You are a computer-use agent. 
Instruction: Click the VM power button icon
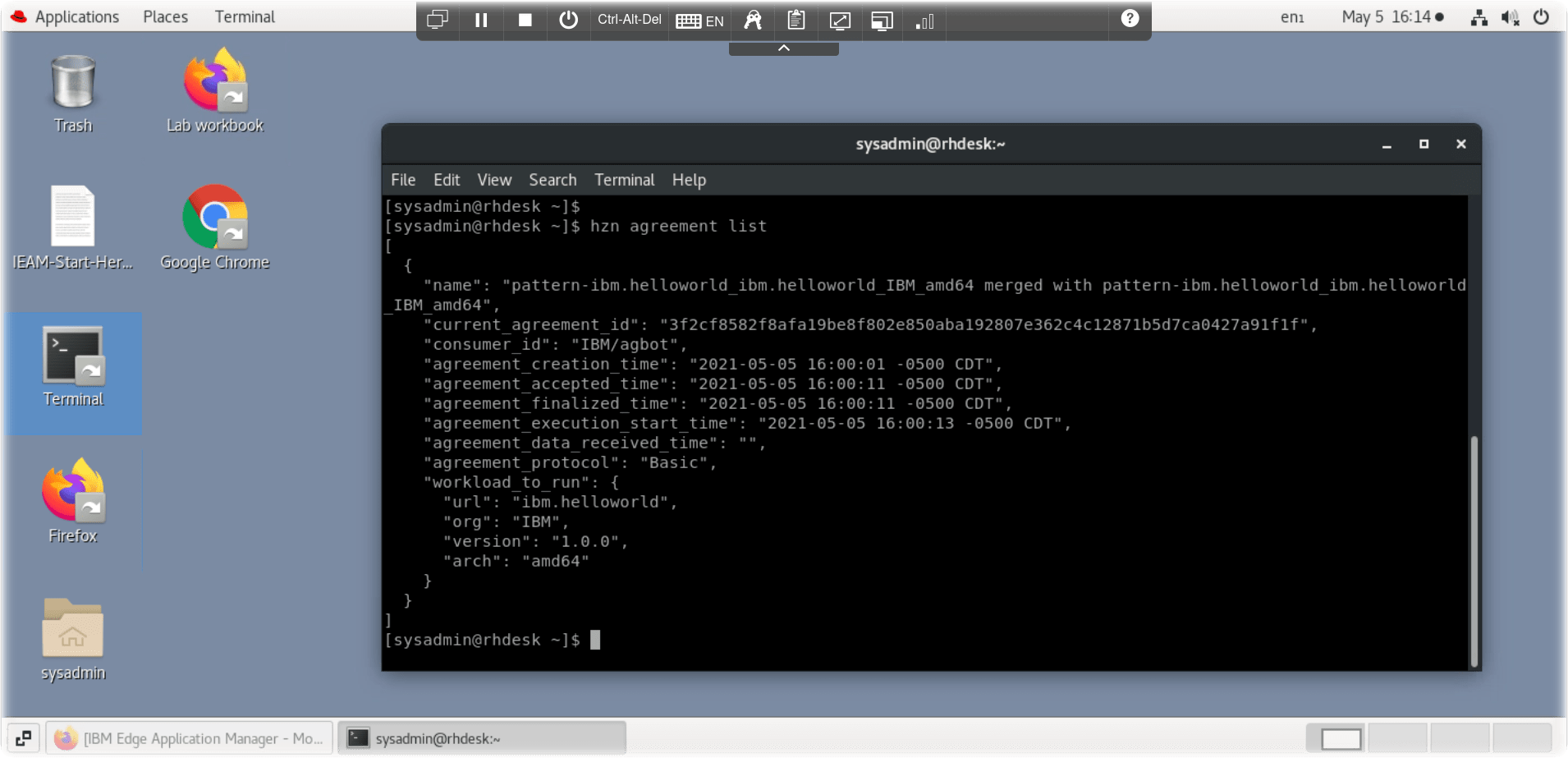pos(568,20)
